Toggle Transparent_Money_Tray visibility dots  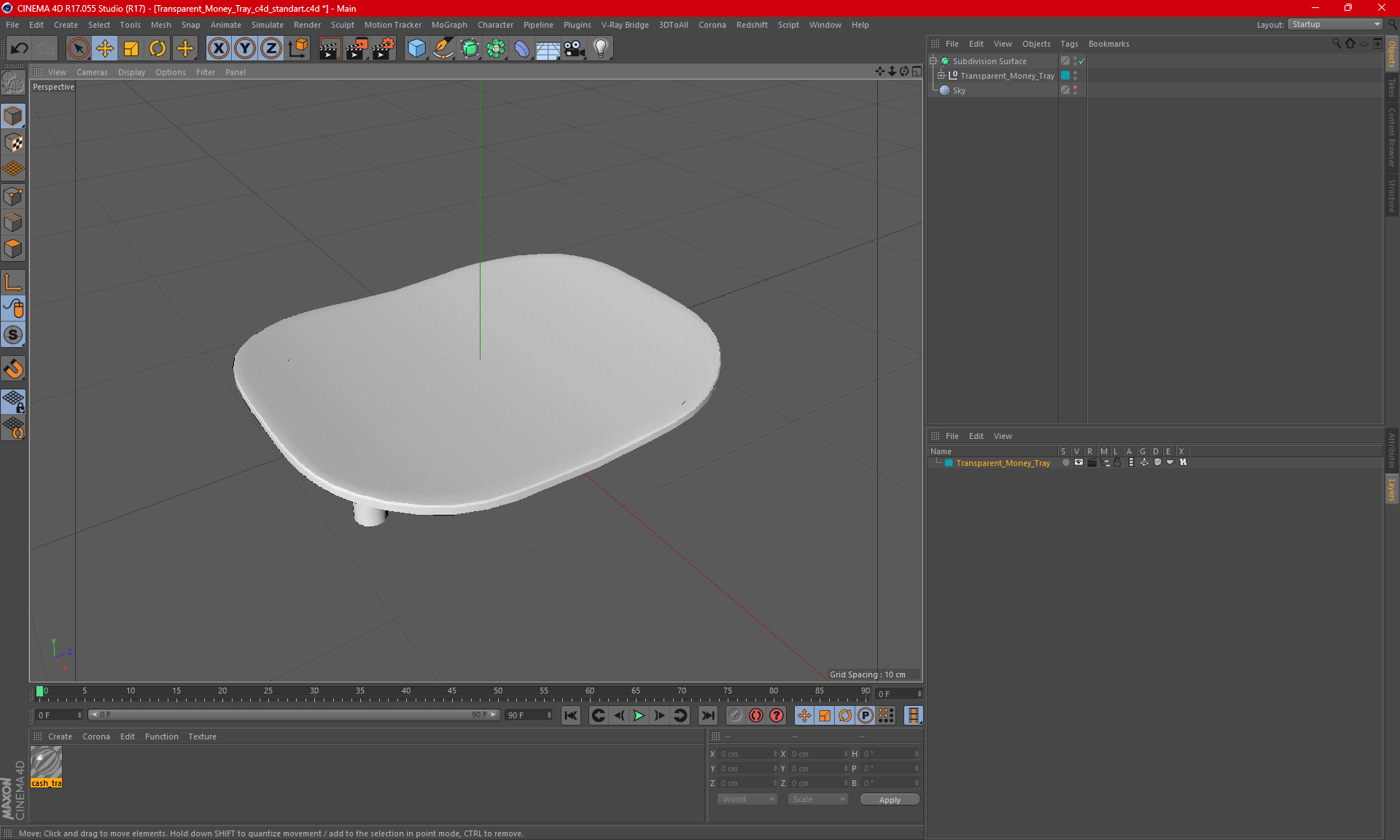pos(1076,76)
